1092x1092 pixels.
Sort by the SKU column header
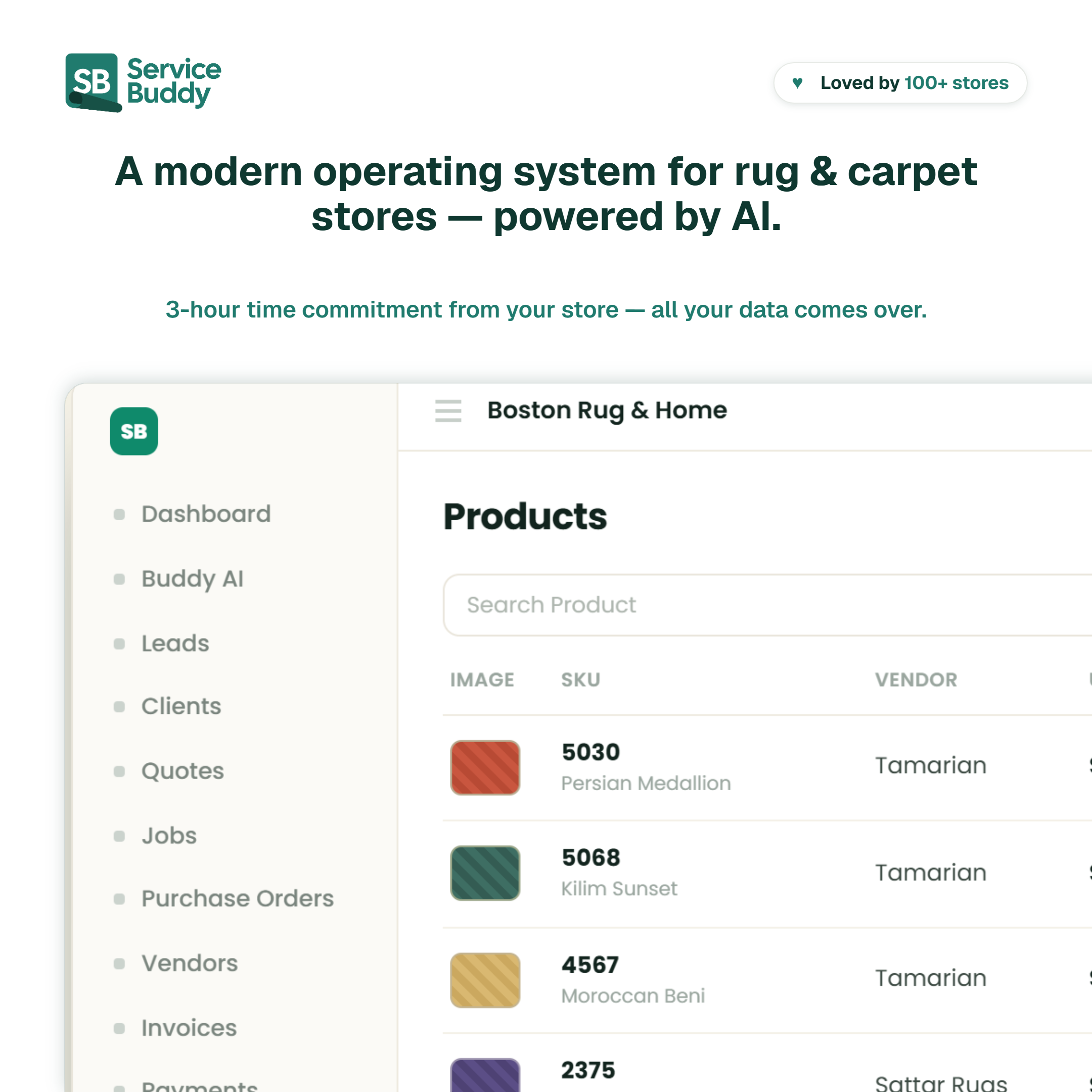point(580,679)
